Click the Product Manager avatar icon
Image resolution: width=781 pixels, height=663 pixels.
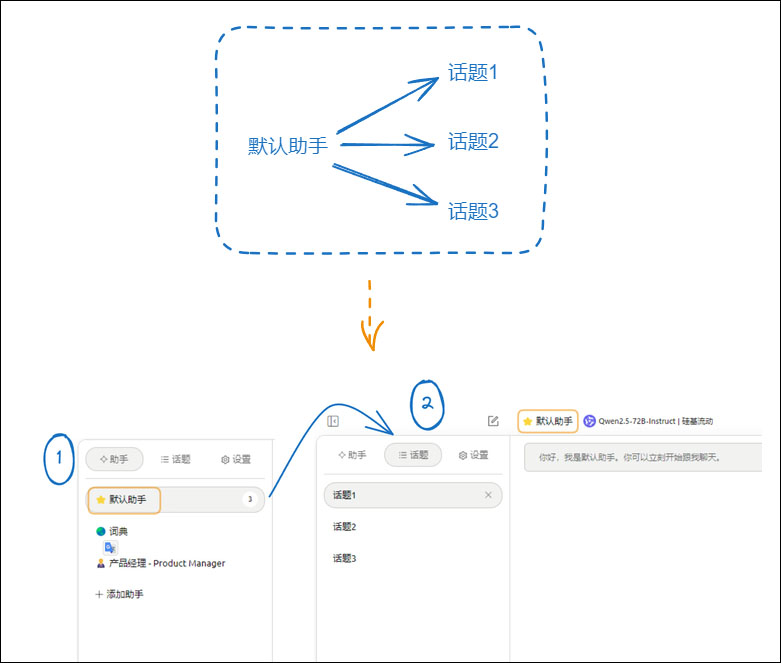pyautogui.click(x=101, y=563)
